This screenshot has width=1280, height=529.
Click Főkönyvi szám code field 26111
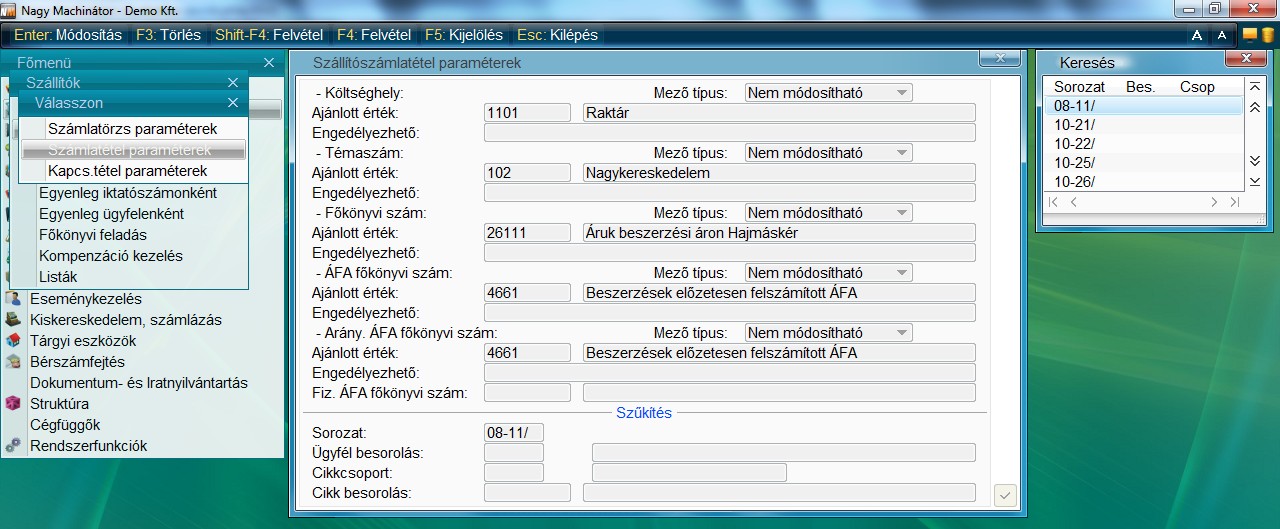coord(527,233)
